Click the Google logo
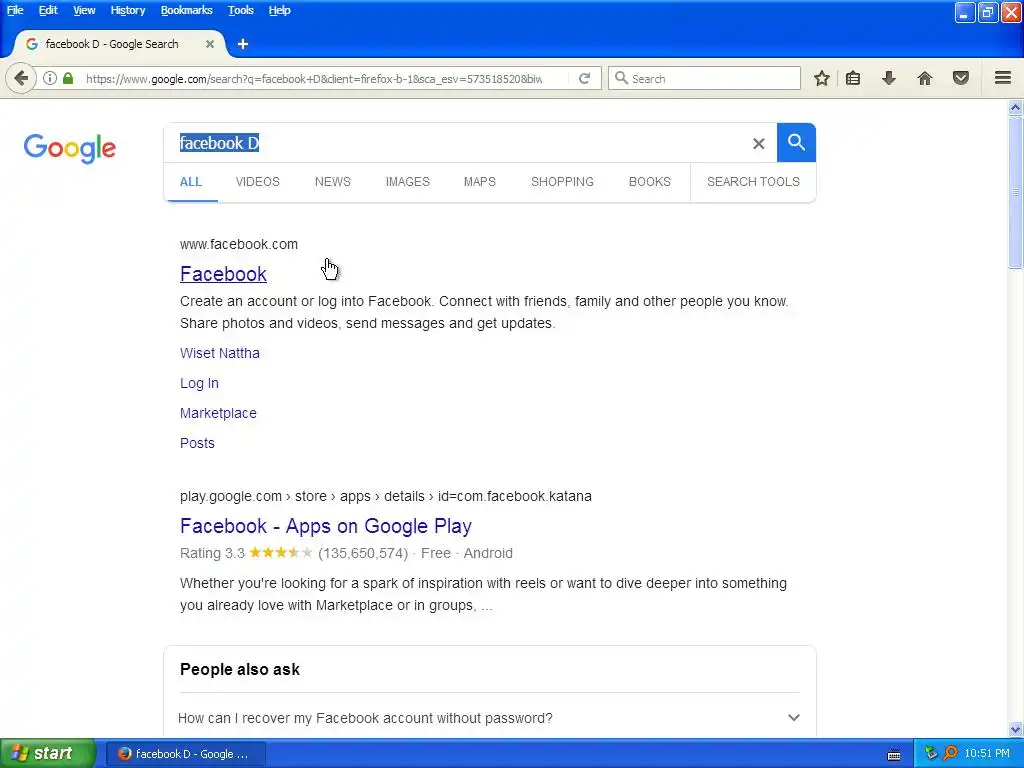This screenshot has height=768, width=1024. point(69,148)
